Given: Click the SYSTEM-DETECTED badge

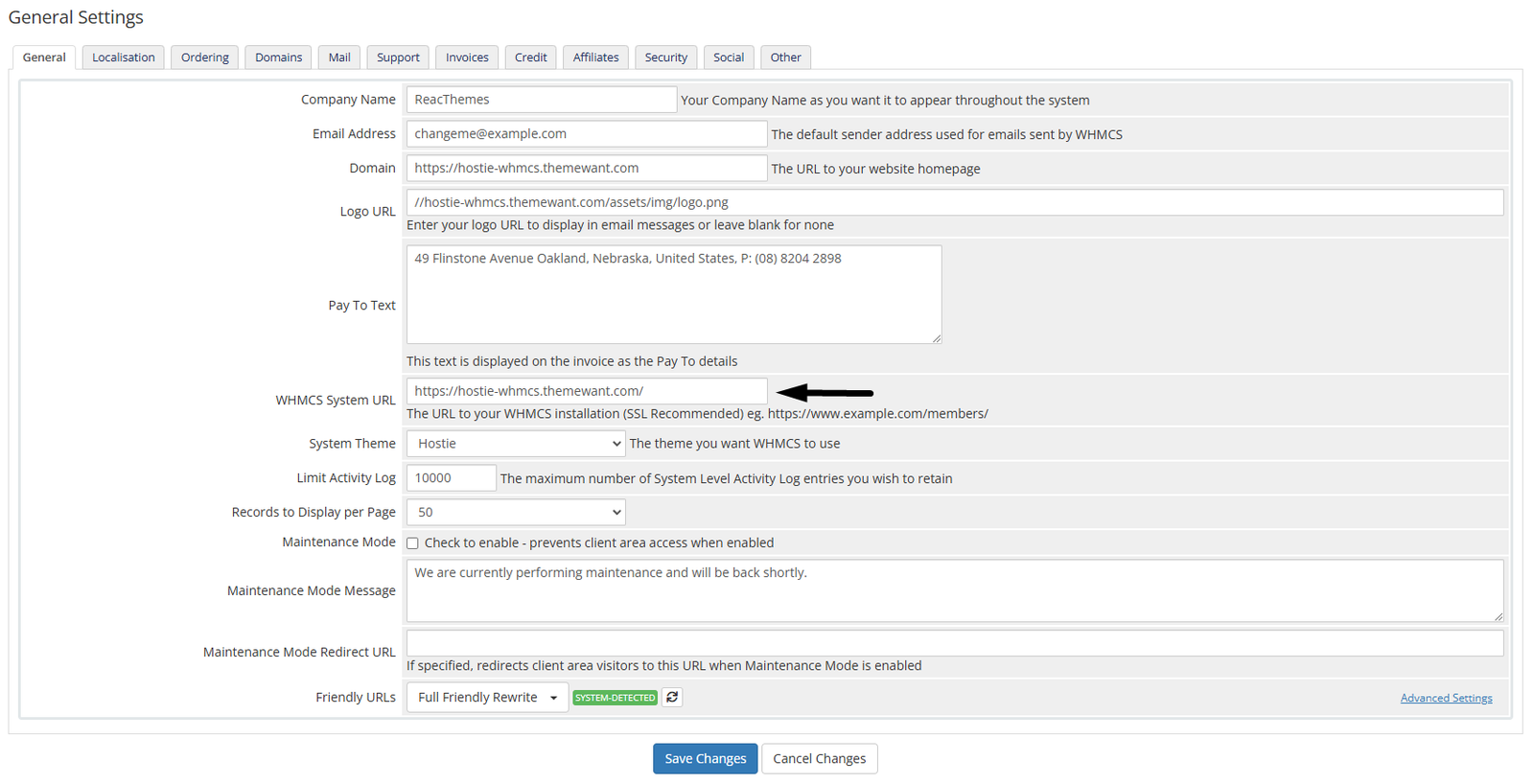Looking at the screenshot, I should tap(615, 698).
